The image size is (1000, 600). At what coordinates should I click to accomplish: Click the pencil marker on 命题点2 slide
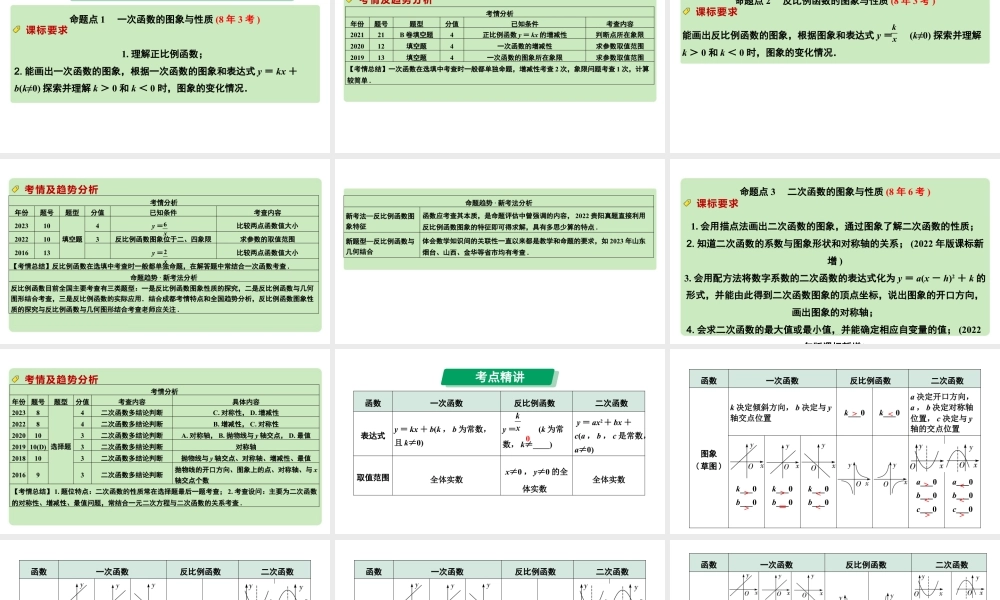(688, 11)
